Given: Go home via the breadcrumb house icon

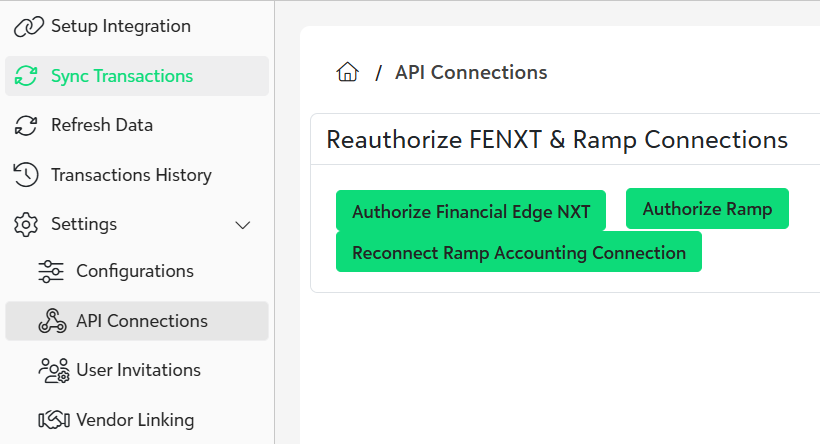Looking at the screenshot, I should coord(347,72).
